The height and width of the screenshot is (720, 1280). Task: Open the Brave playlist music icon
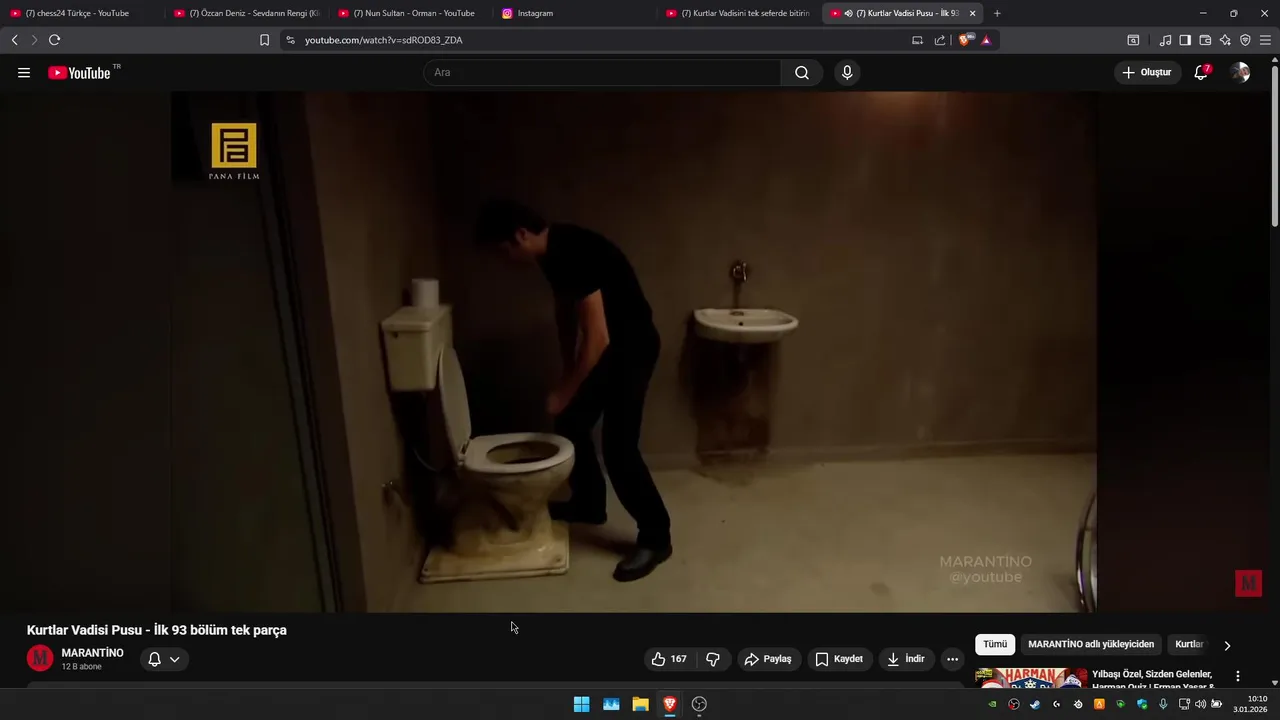click(1165, 40)
